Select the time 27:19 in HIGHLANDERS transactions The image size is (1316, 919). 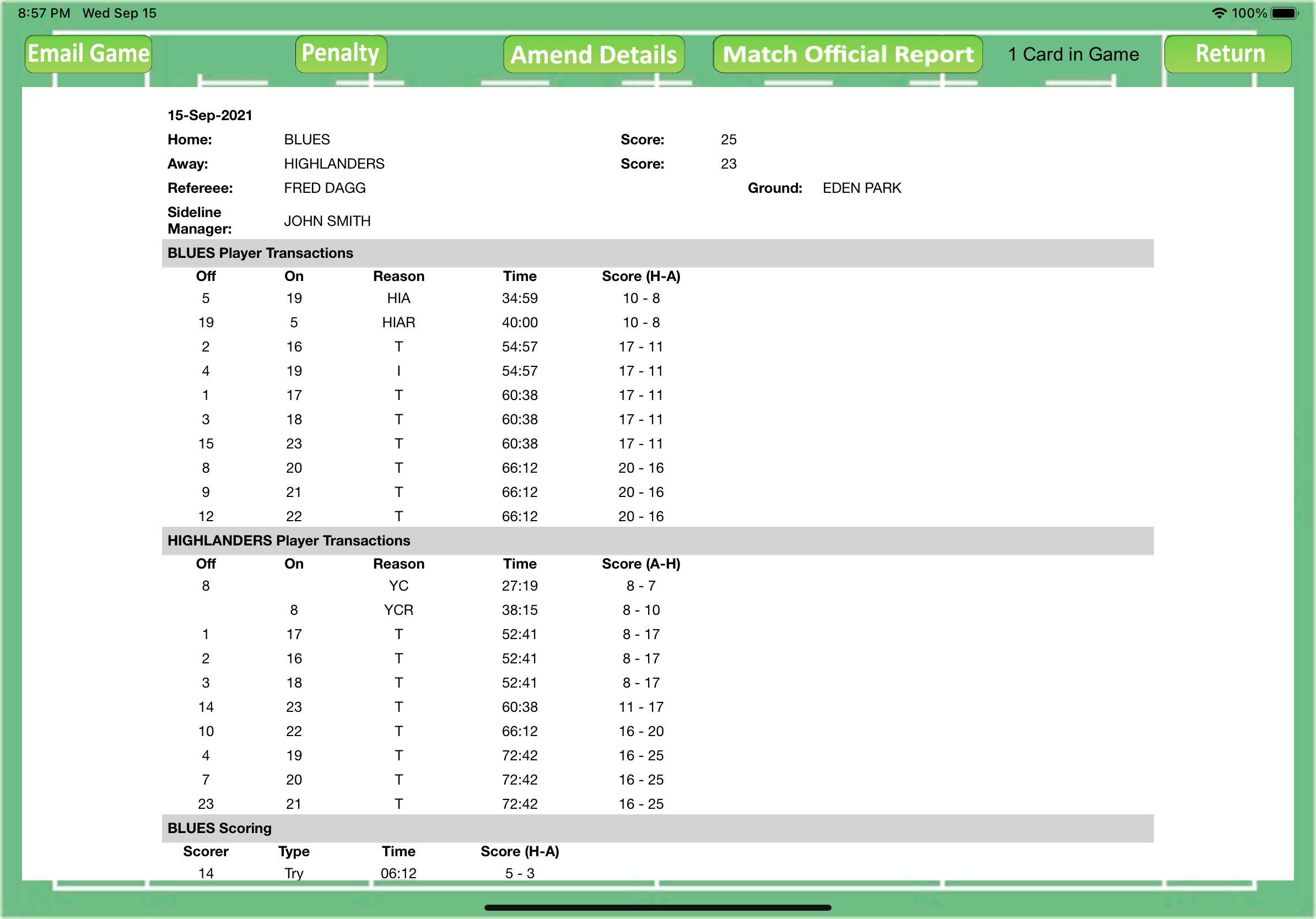click(520, 586)
